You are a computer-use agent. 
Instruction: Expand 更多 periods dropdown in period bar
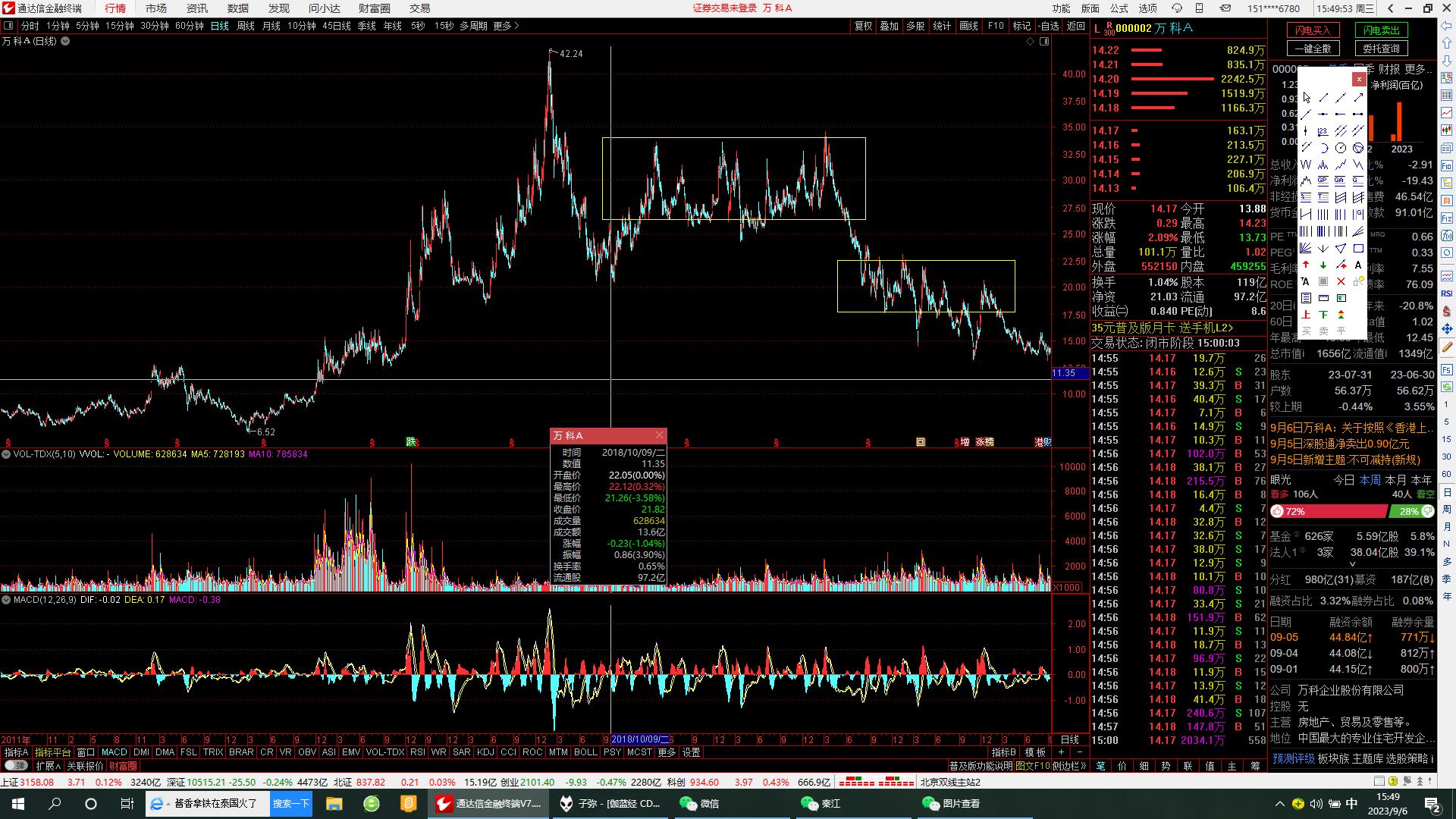coord(506,26)
